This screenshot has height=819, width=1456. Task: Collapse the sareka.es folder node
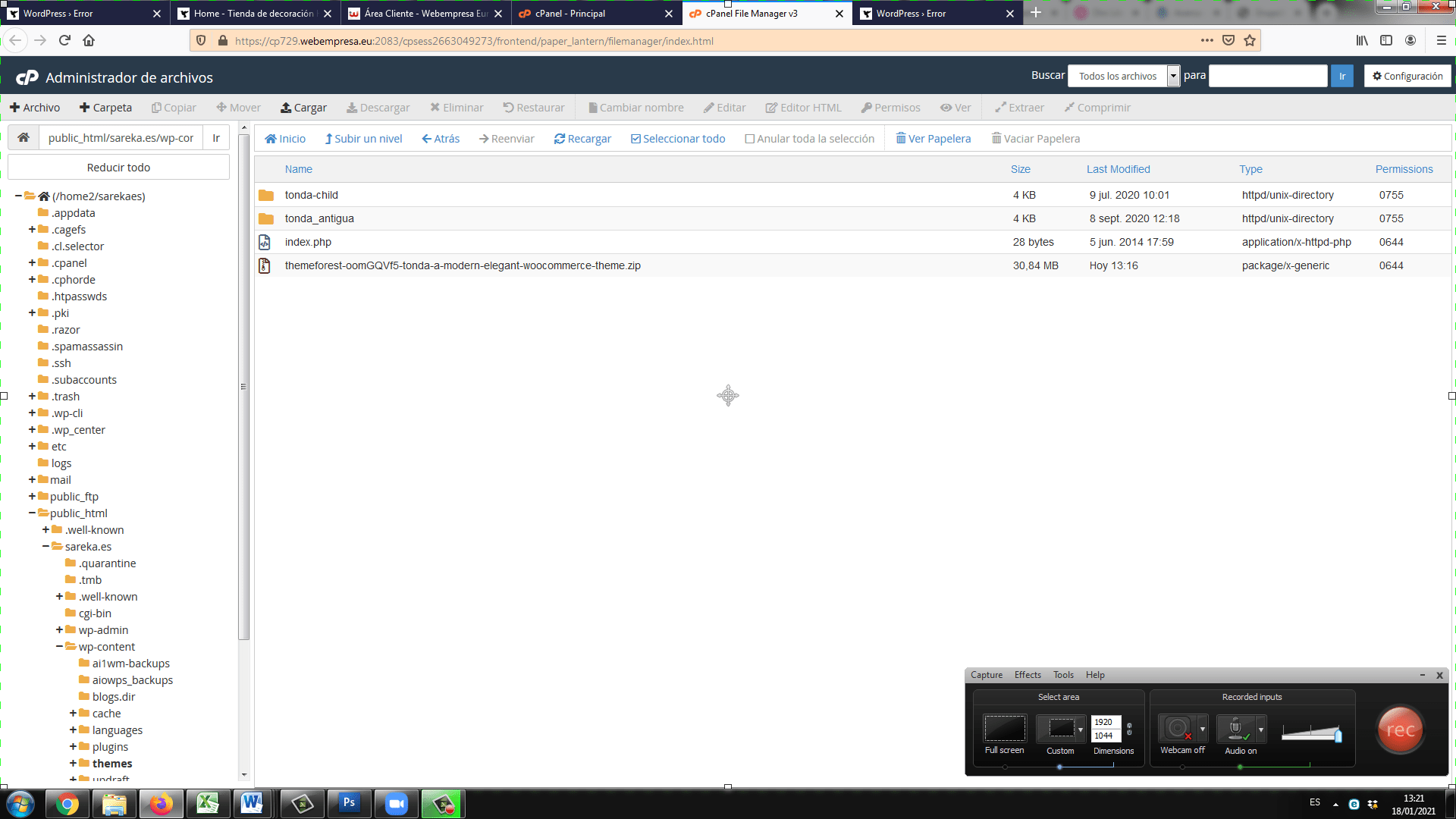point(46,547)
